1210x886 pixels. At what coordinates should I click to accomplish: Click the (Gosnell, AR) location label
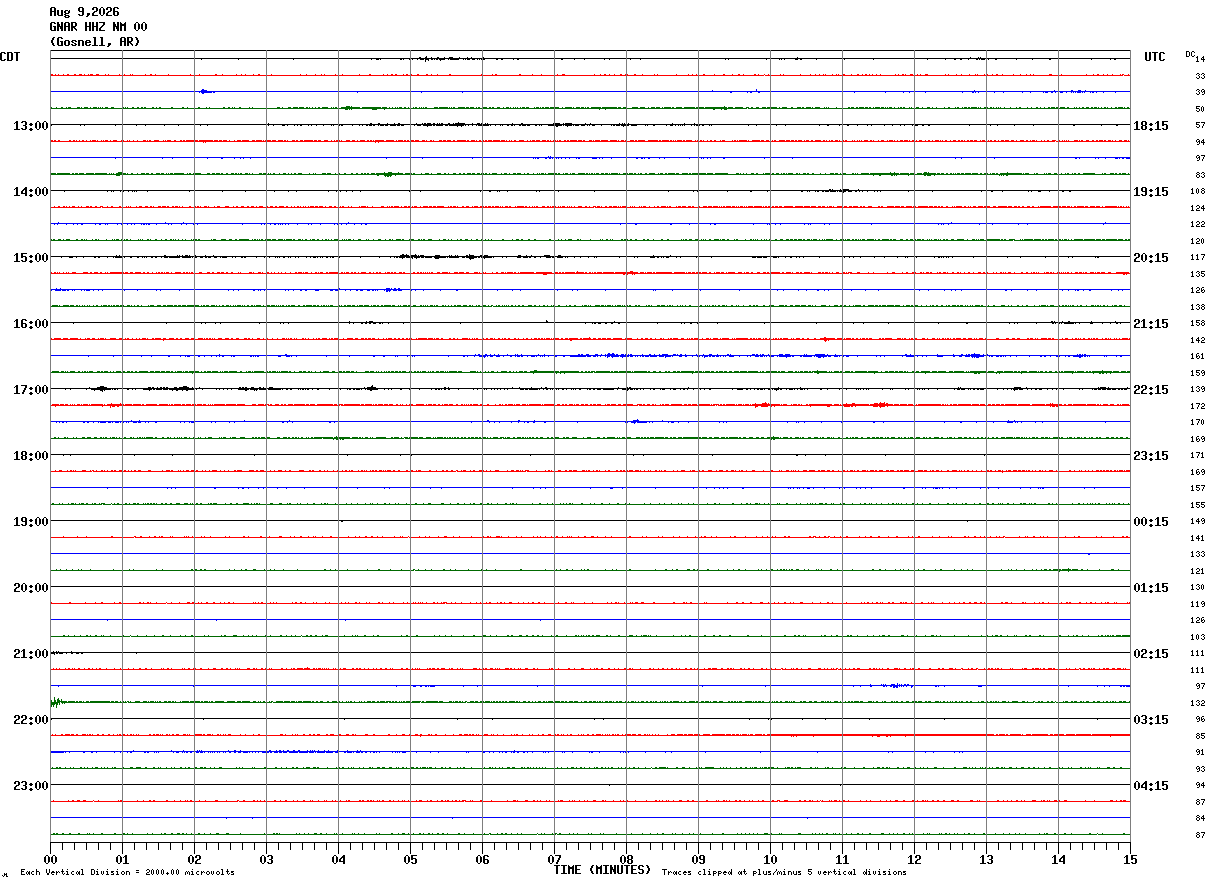pos(95,42)
